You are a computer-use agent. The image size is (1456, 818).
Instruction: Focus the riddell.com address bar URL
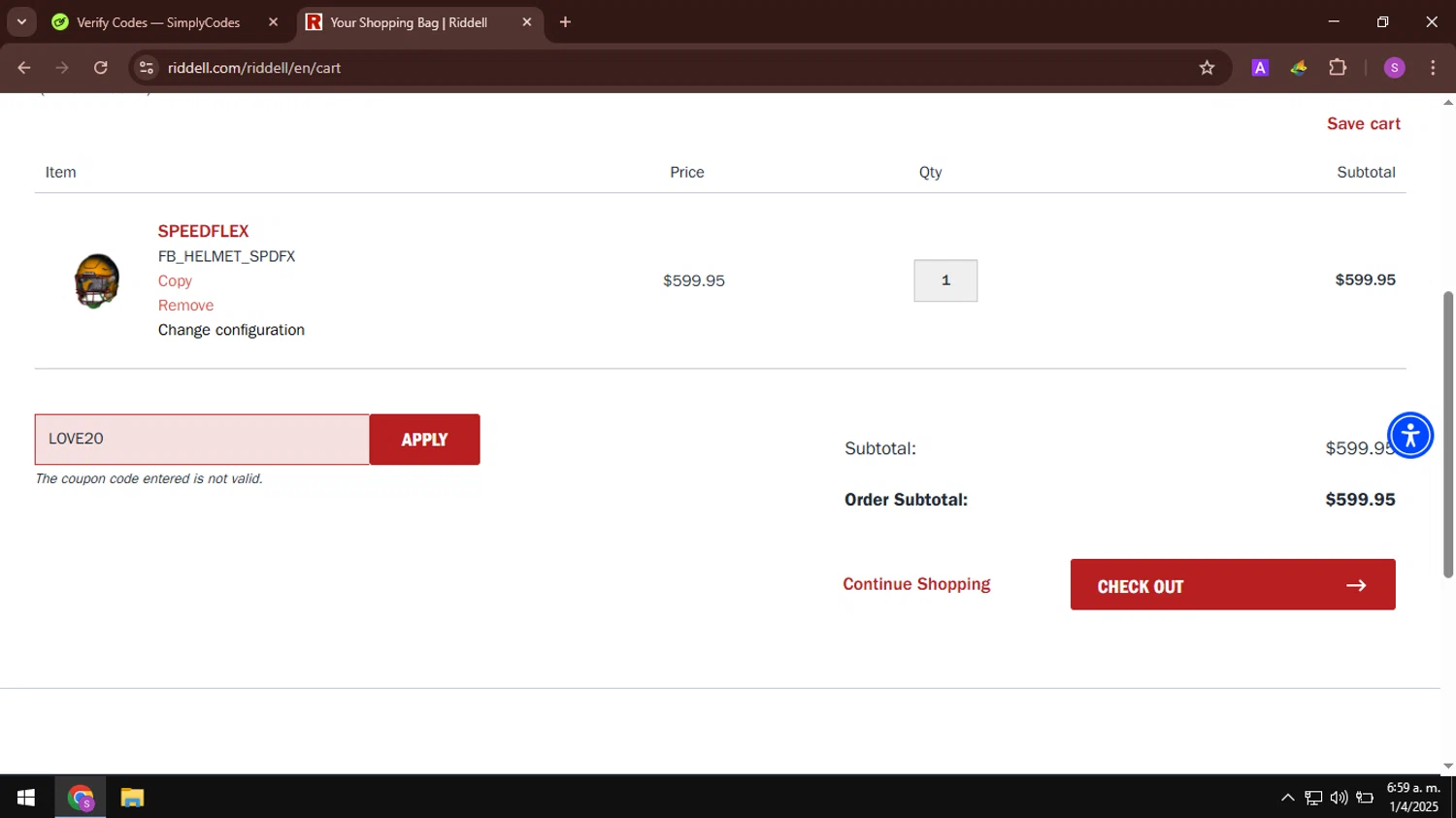(x=254, y=68)
